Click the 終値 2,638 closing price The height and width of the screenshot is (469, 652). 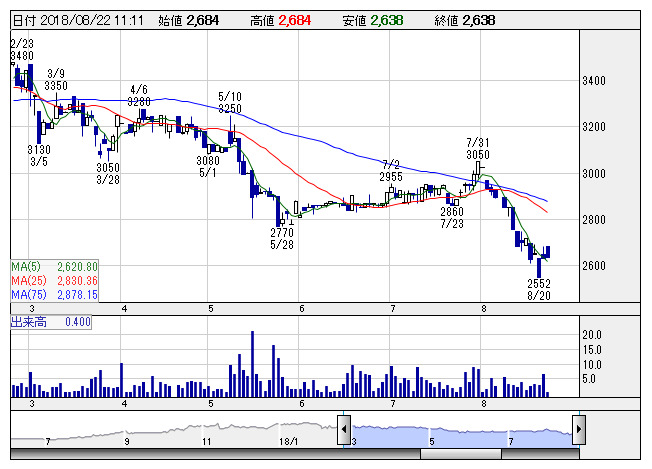click(464, 20)
